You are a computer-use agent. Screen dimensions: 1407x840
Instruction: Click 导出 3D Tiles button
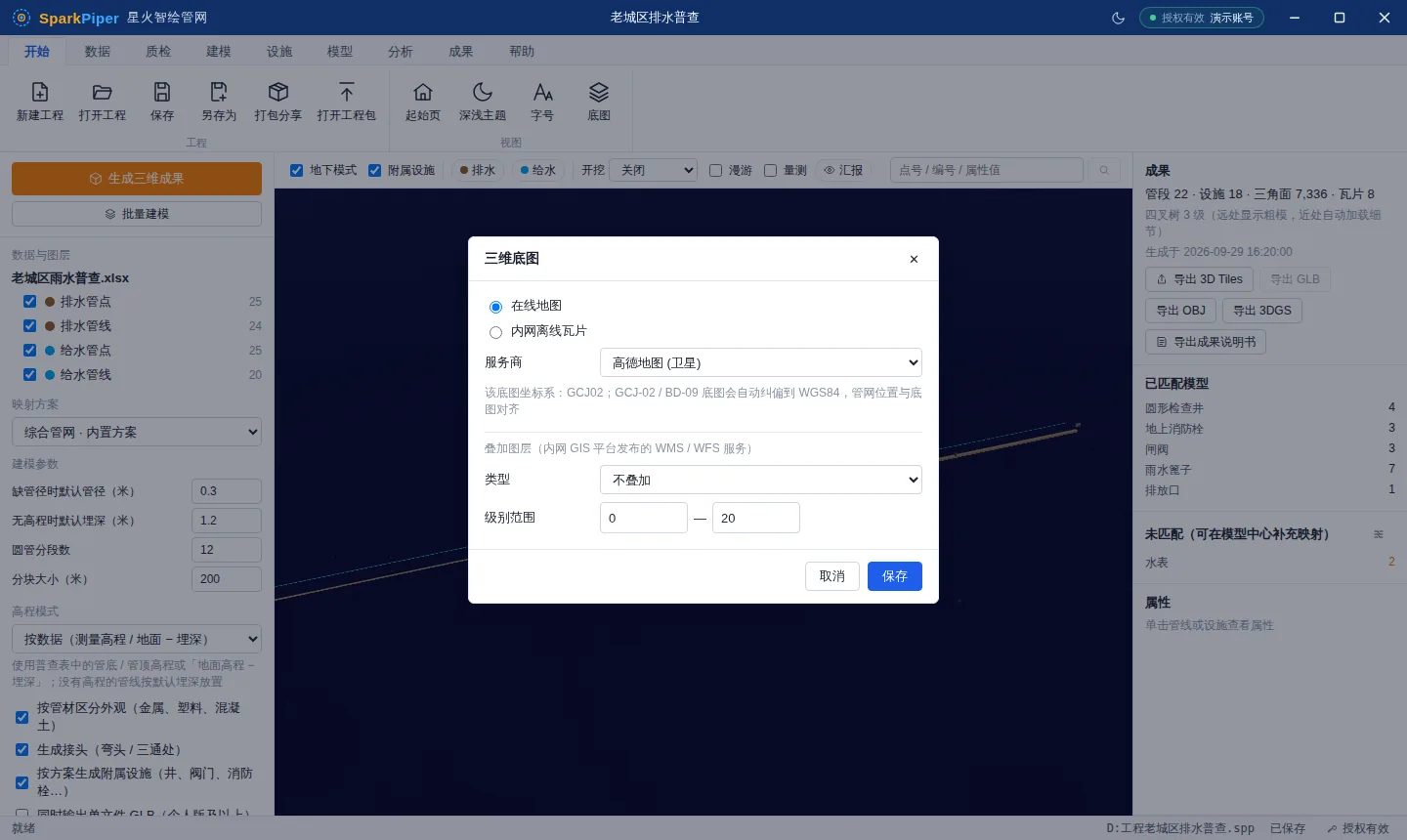(1199, 279)
